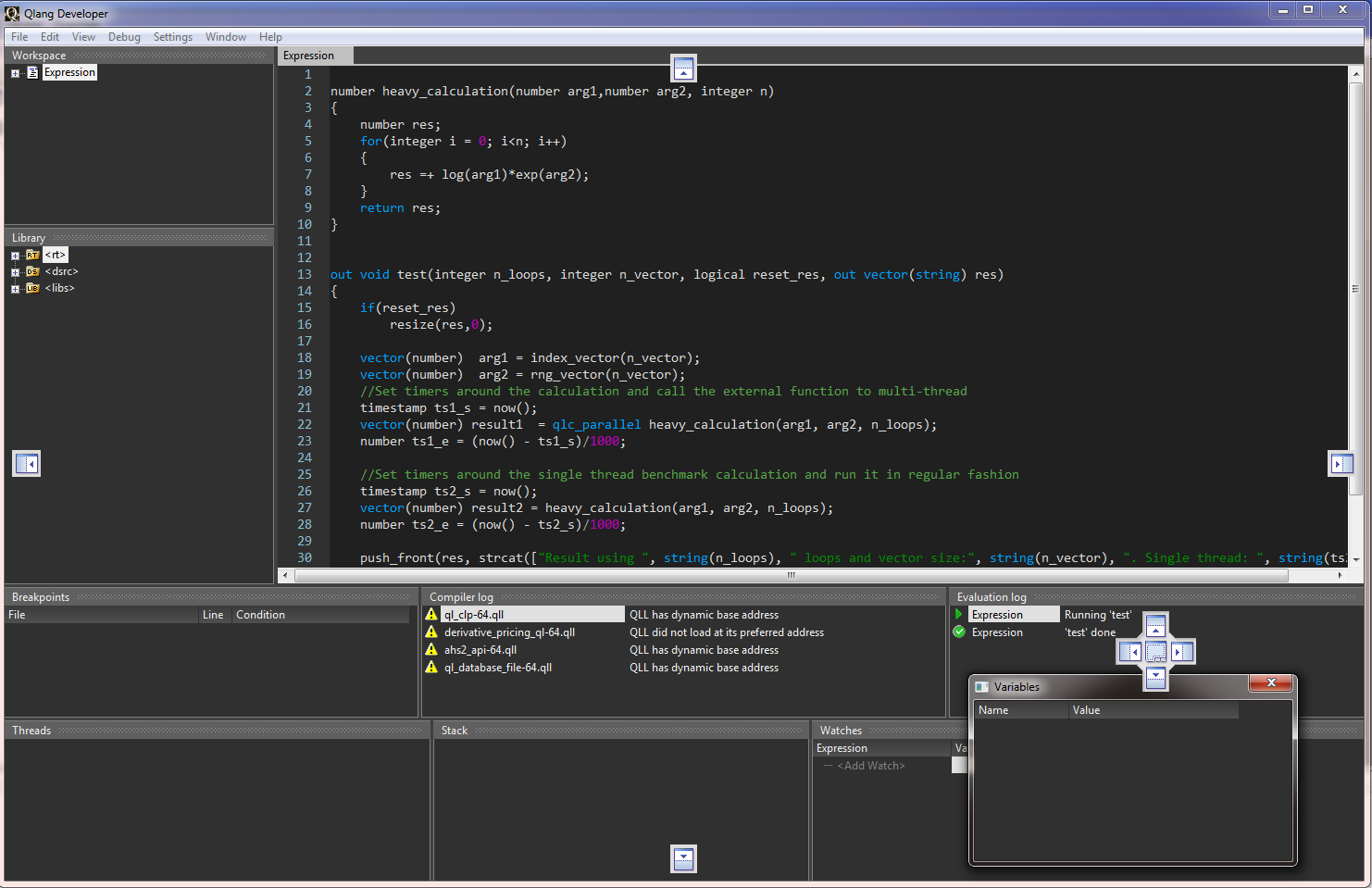This screenshot has height=888, width=1372.
Task: Select <dsrc> in the Library tree
Action: (61, 271)
